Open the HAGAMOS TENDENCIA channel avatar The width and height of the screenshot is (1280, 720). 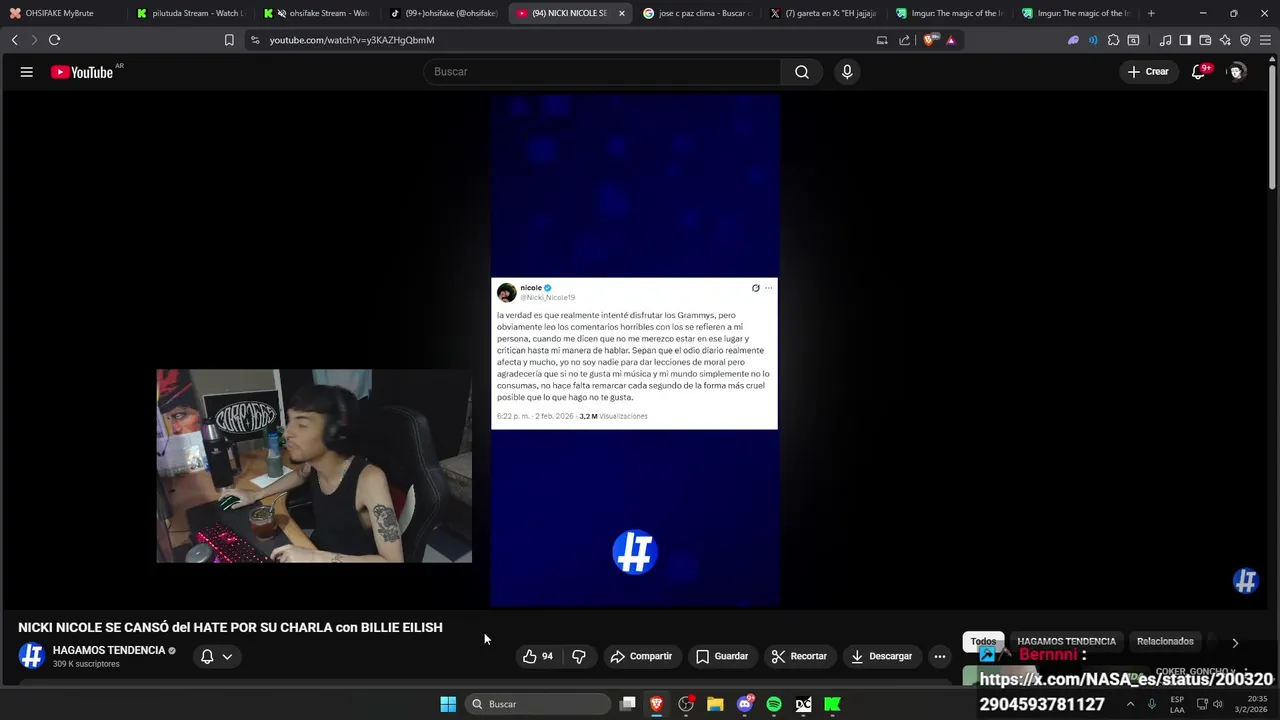click(32, 656)
